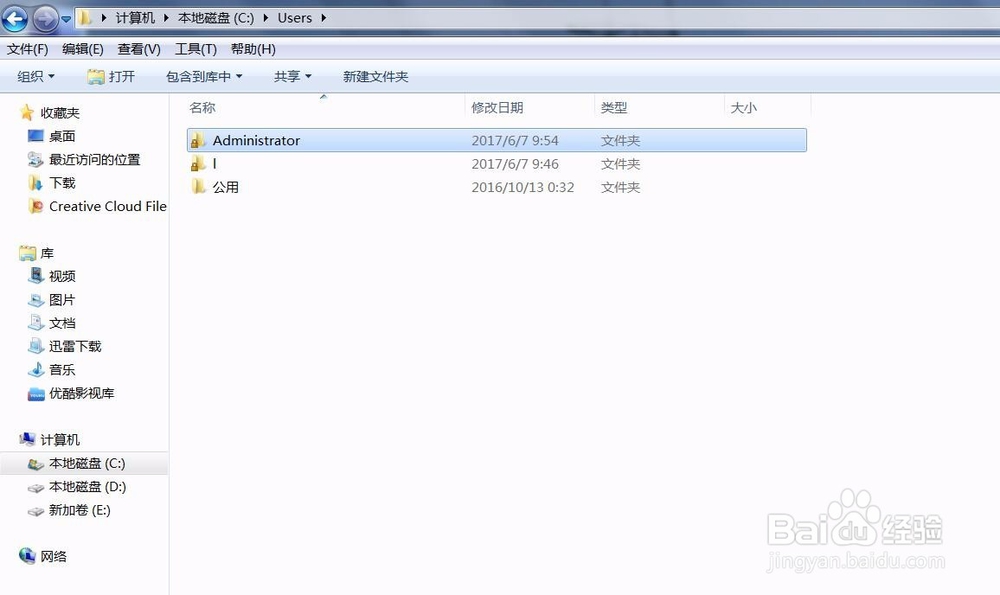Click the 计算机 icon in the sidebar
The width and height of the screenshot is (1000, 595).
click(x=27, y=439)
